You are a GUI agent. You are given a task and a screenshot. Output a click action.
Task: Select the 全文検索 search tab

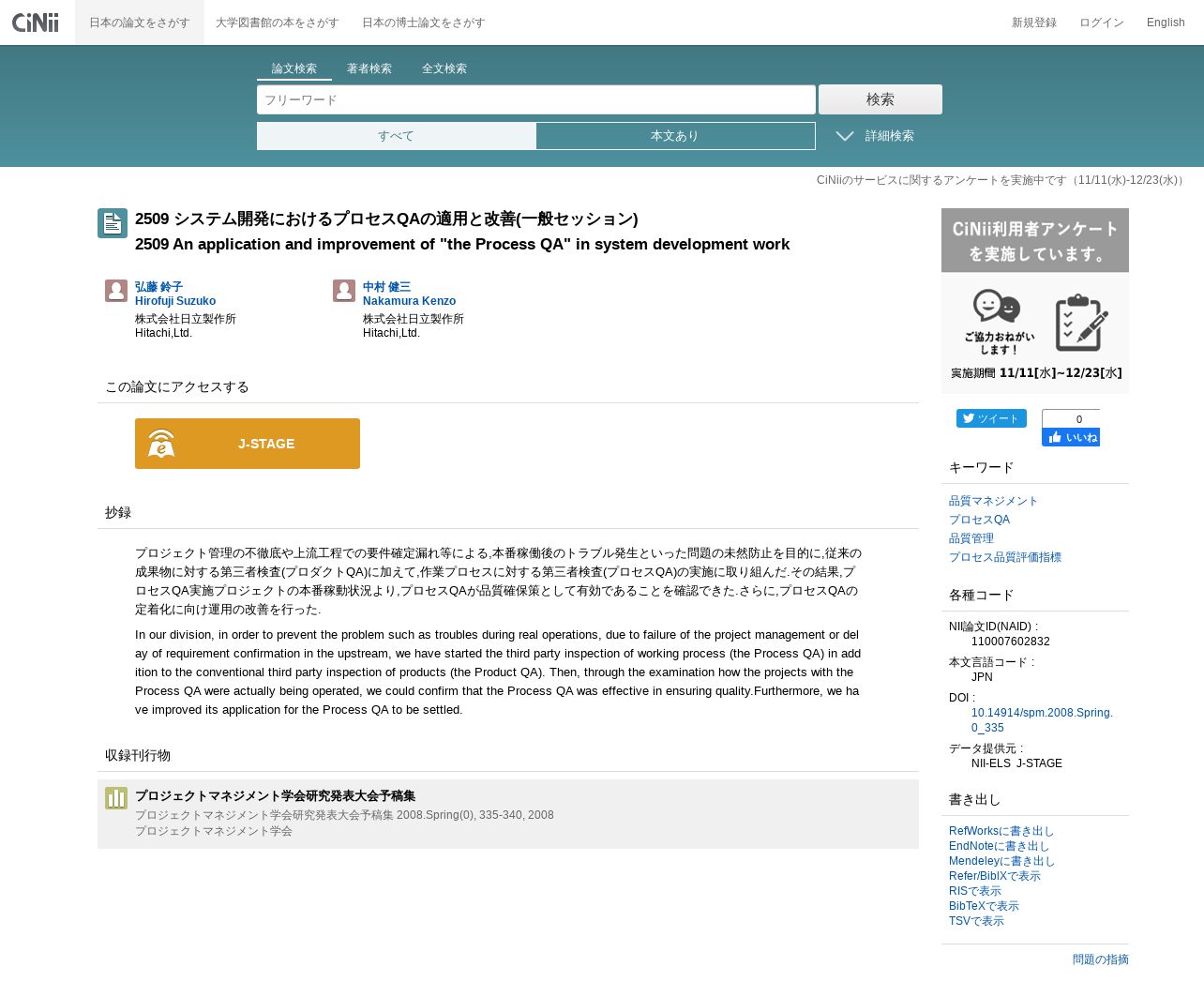point(444,68)
